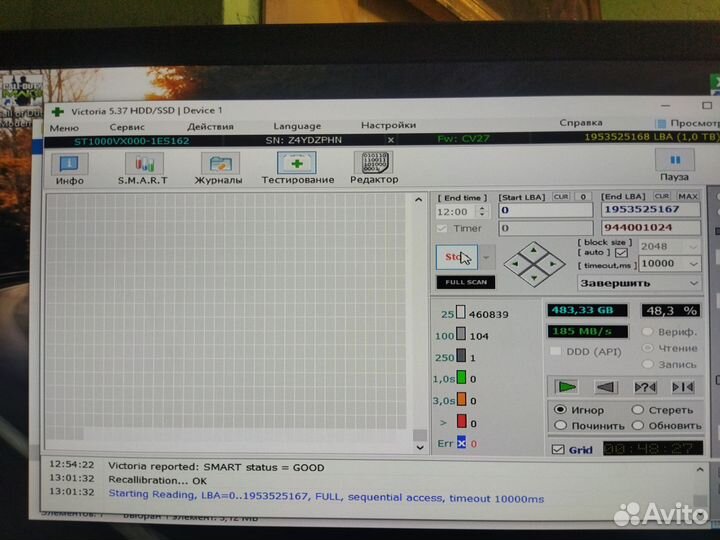720x540 pixels.
Task: Select the Обновить radio button
Action: 637,426
